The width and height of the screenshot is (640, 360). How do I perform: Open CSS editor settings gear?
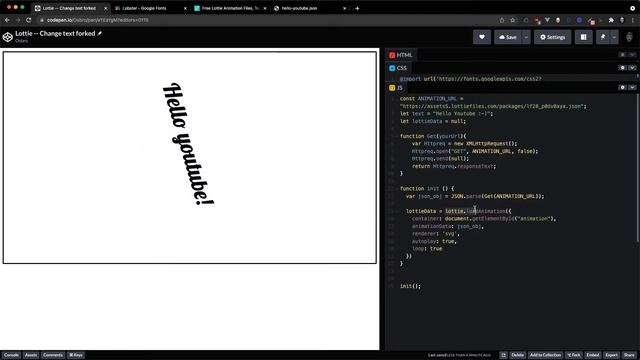click(x=622, y=68)
